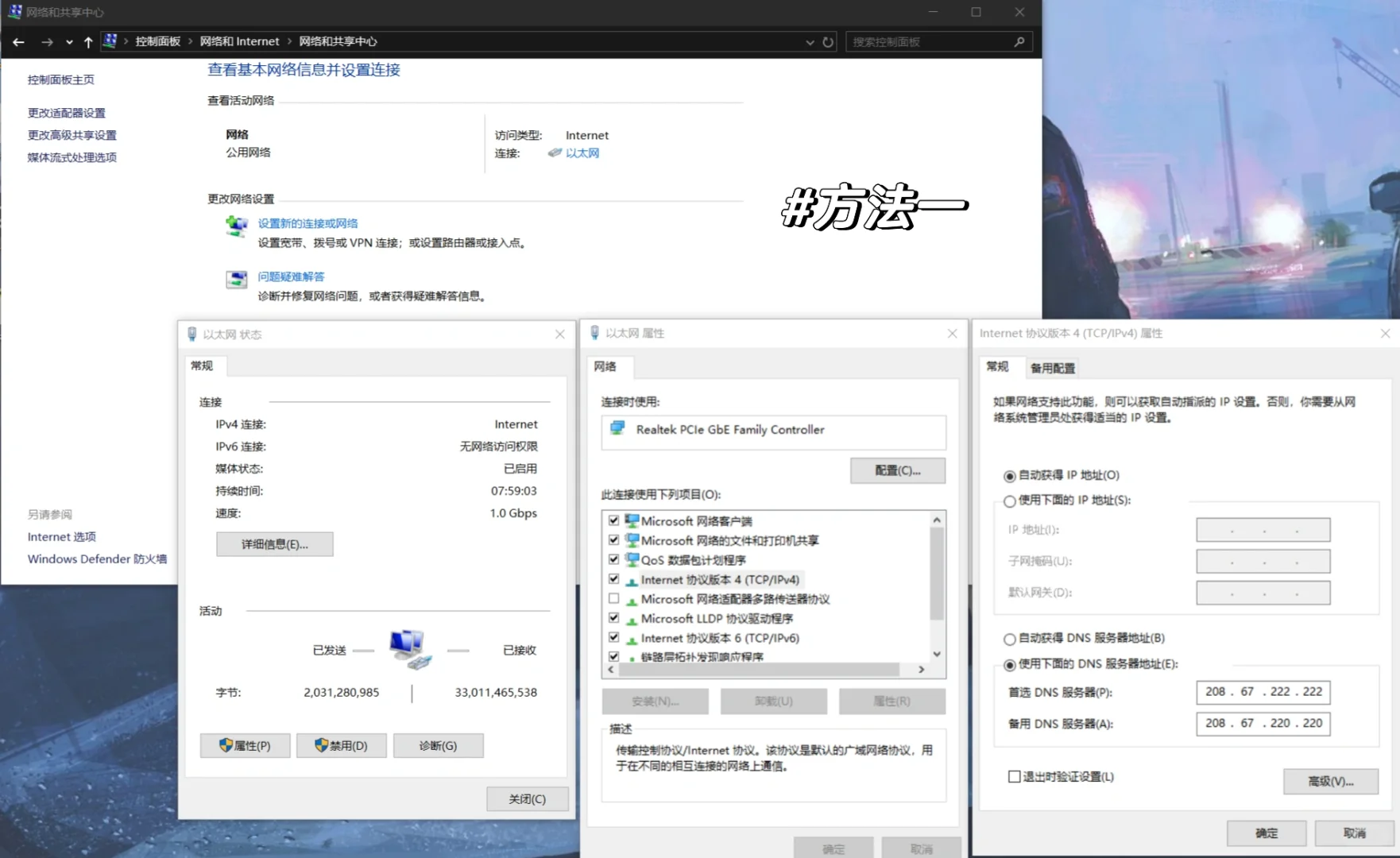Open 更改适配器设置
Viewport: 1400px width, 858px height.
click(x=66, y=112)
